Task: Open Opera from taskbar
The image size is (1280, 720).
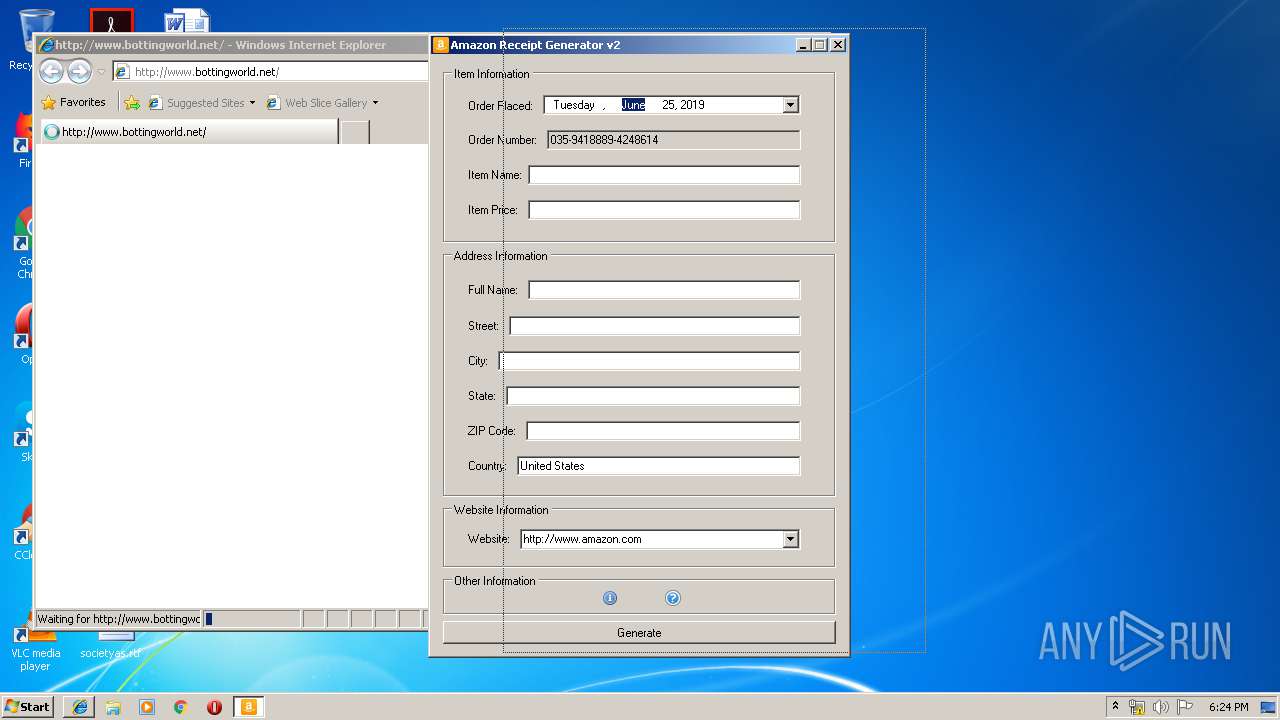Action: click(x=214, y=707)
